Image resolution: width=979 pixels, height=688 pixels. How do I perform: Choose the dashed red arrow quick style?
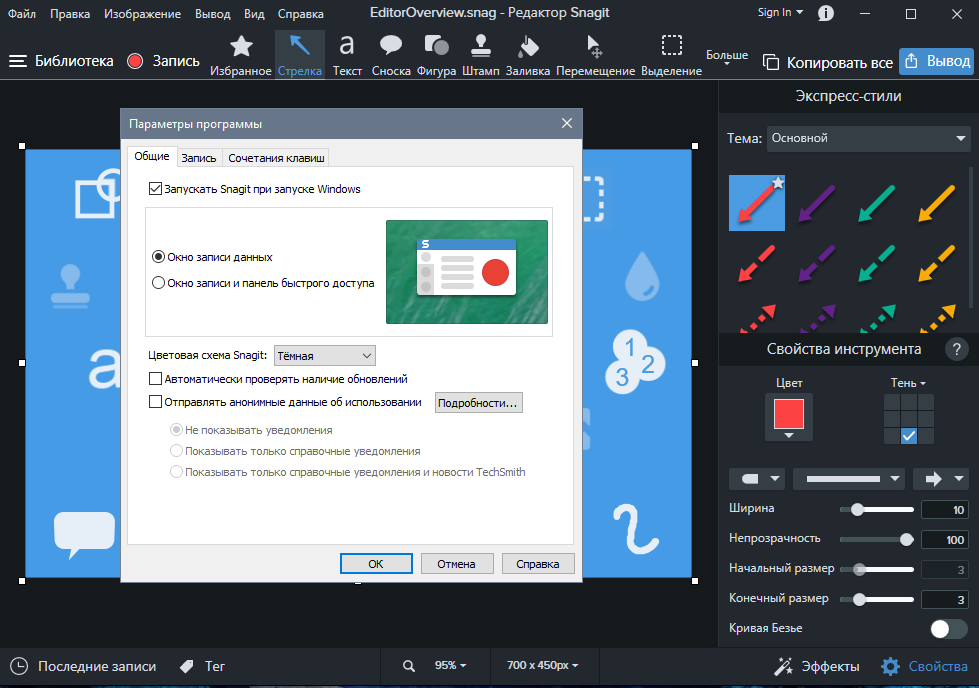click(x=757, y=263)
